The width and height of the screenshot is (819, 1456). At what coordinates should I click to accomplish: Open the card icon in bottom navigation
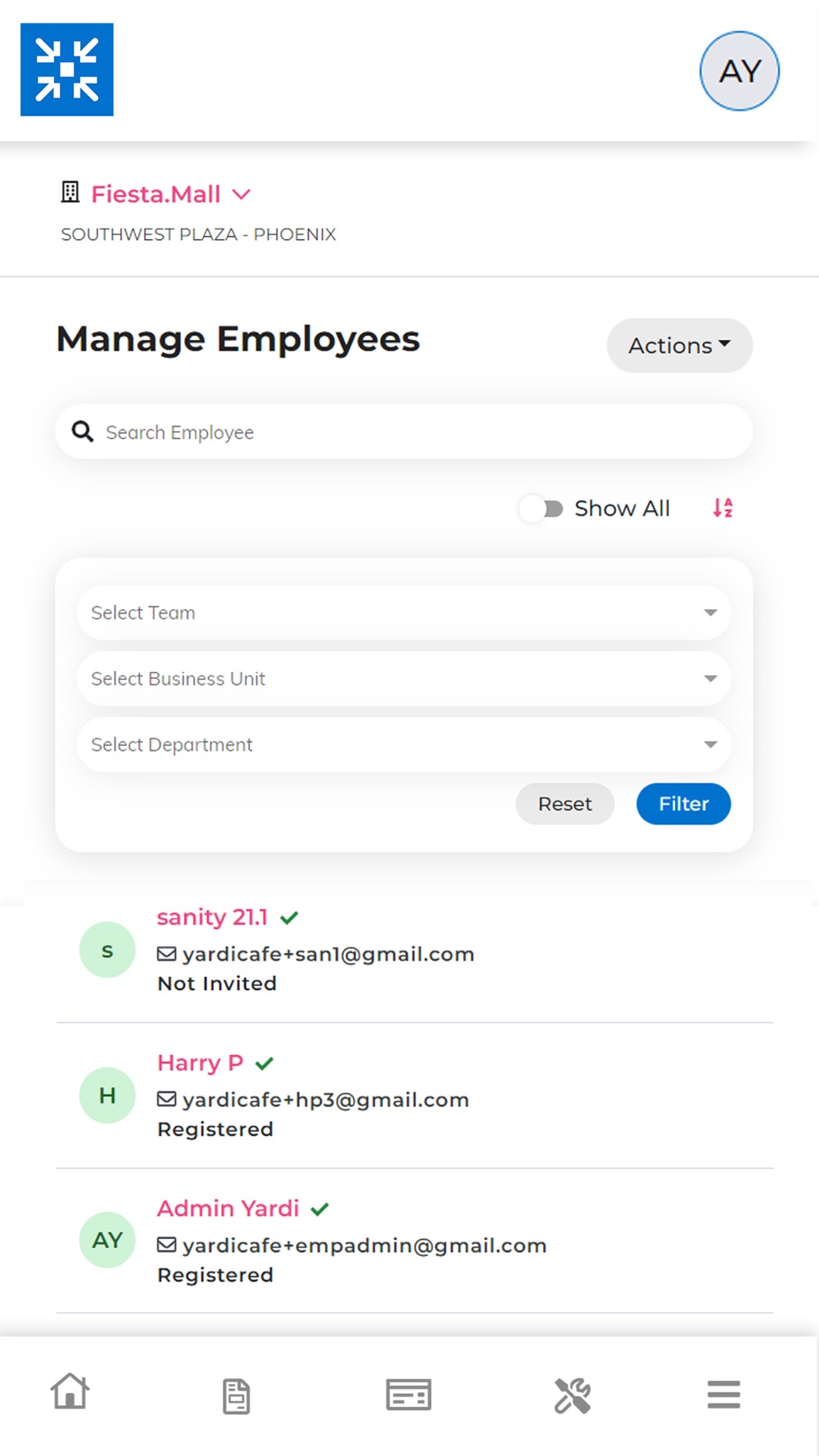coord(409,1394)
